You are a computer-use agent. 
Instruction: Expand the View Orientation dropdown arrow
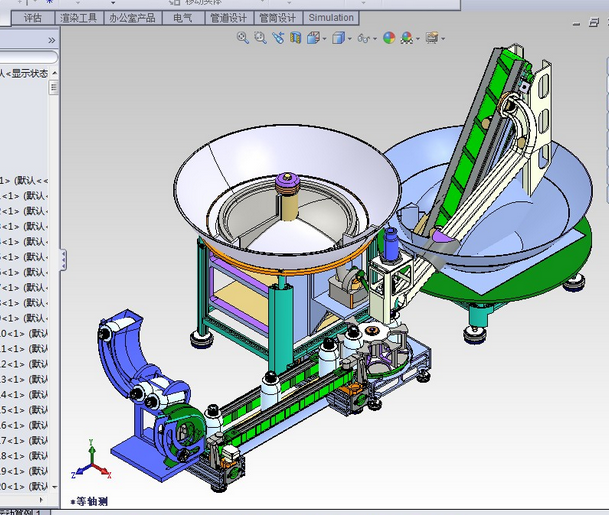point(324,39)
